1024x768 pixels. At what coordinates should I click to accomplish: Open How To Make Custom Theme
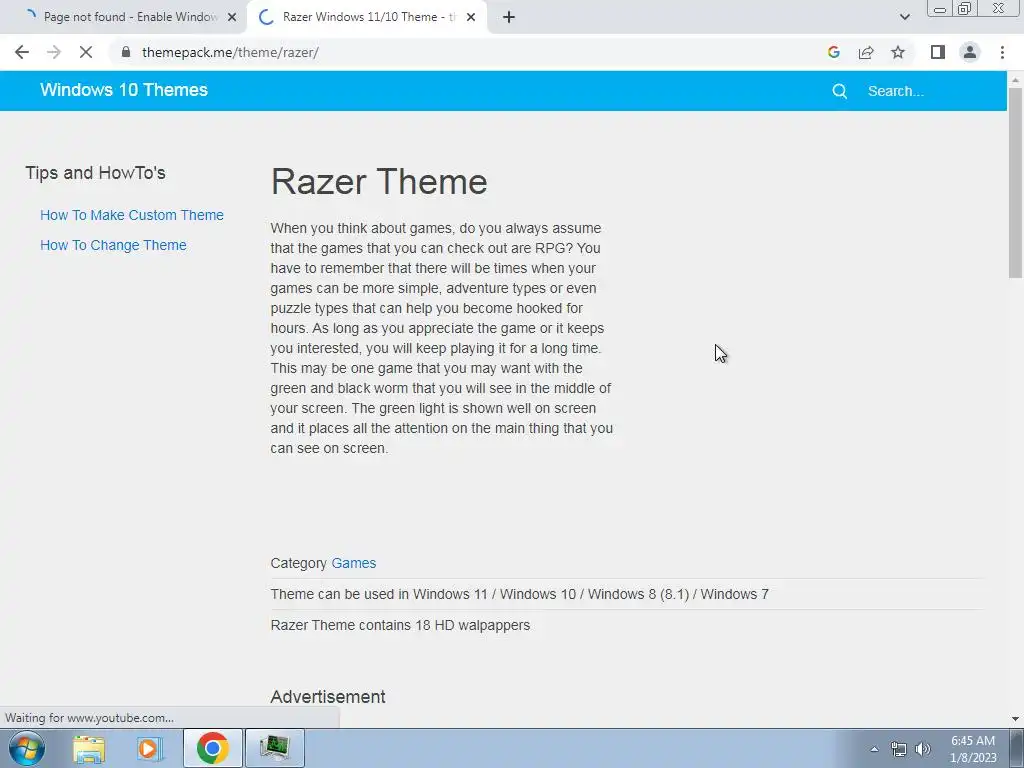pyautogui.click(x=132, y=215)
